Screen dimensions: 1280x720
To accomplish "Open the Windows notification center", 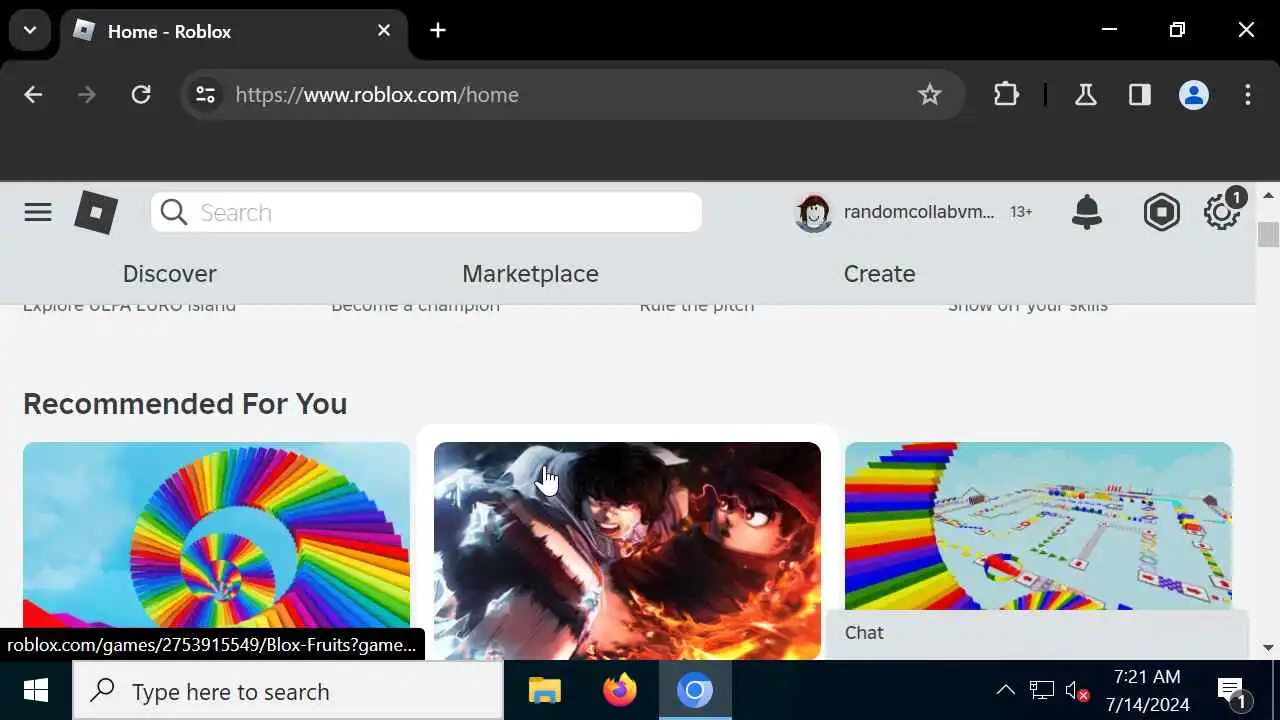I will [1231, 691].
